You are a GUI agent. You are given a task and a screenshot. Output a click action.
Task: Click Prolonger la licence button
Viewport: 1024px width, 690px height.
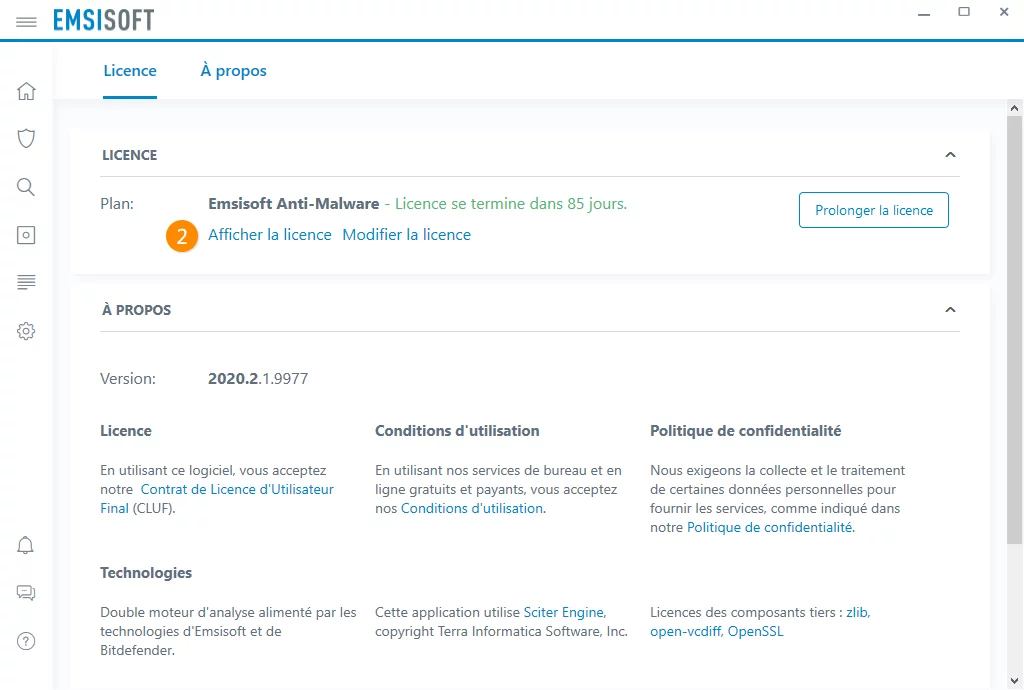[x=874, y=210]
